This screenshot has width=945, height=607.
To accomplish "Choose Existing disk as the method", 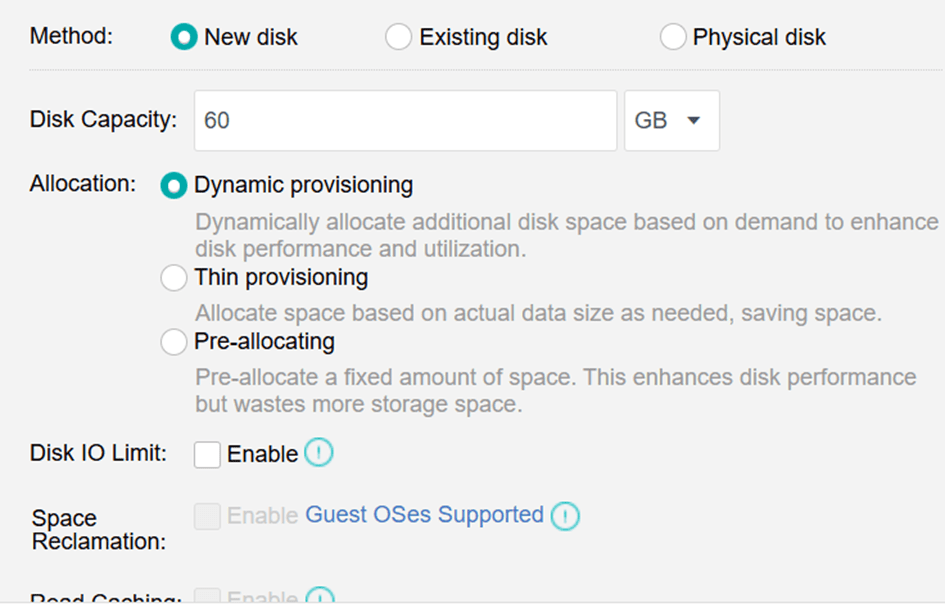I will coord(398,38).
